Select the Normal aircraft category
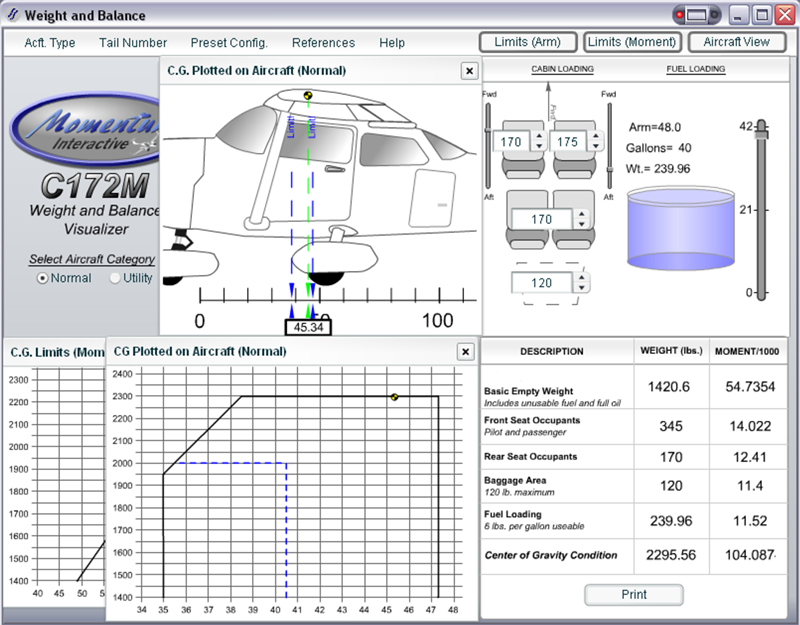800x625 pixels. (x=43, y=278)
